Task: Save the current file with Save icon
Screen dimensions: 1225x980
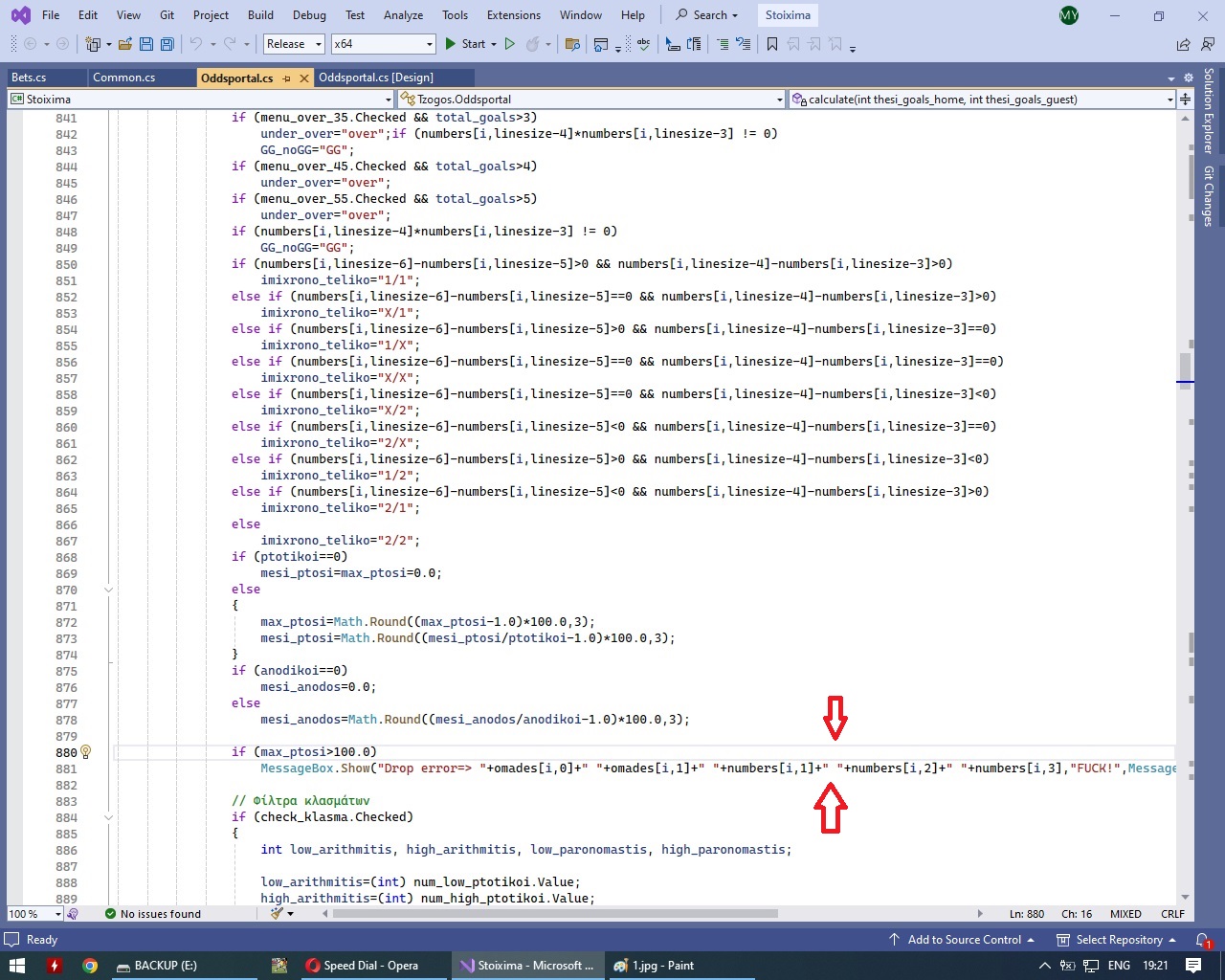Action: [146, 44]
